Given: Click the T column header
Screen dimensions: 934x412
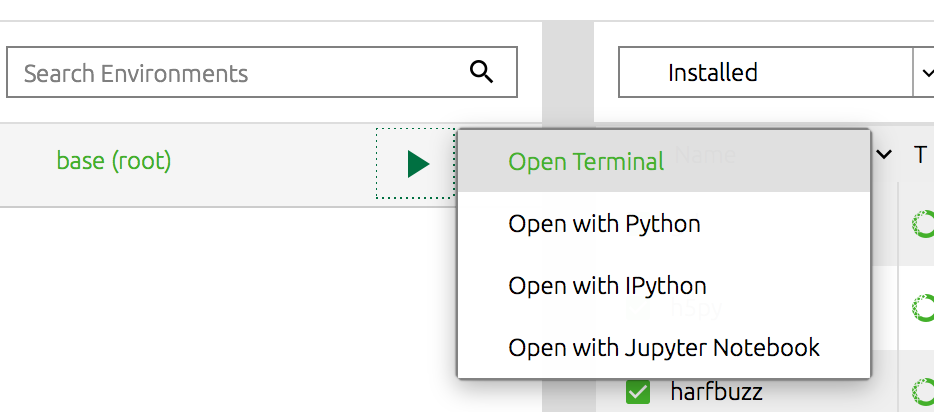Looking at the screenshot, I should coord(920,155).
